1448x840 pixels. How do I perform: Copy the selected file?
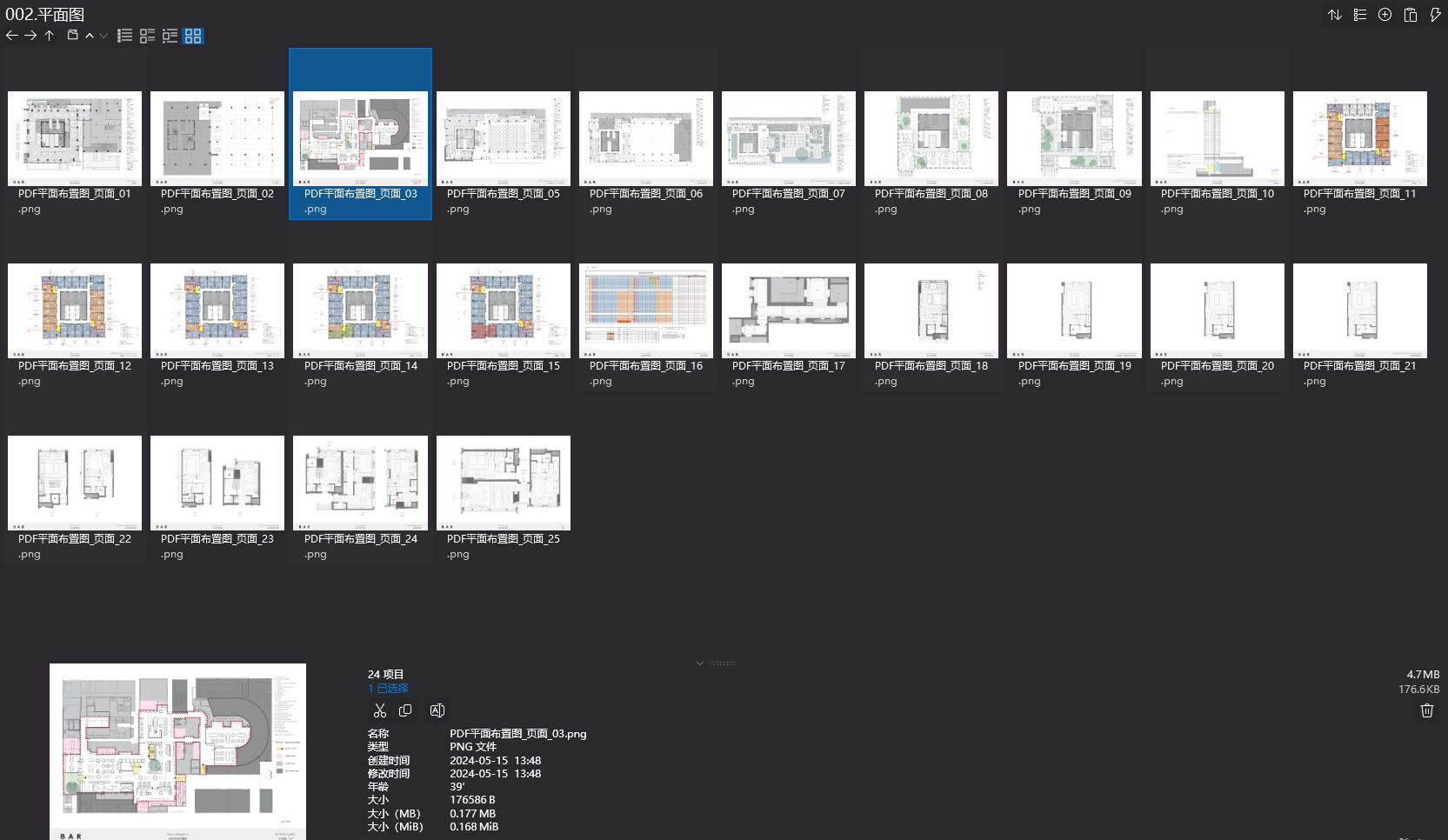coord(405,710)
